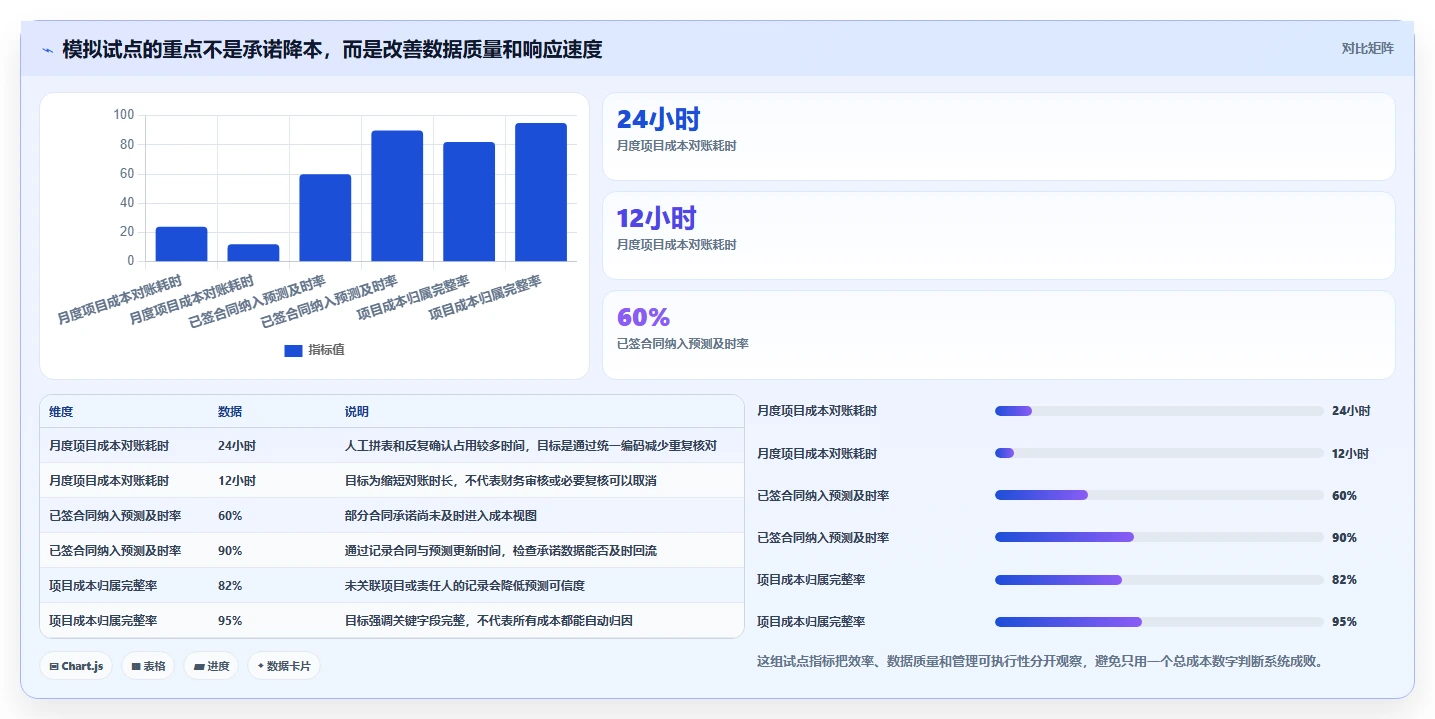Viewport: 1435px width, 719px height.
Task: Click the progress bar valued 95%
Action: point(1159,622)
